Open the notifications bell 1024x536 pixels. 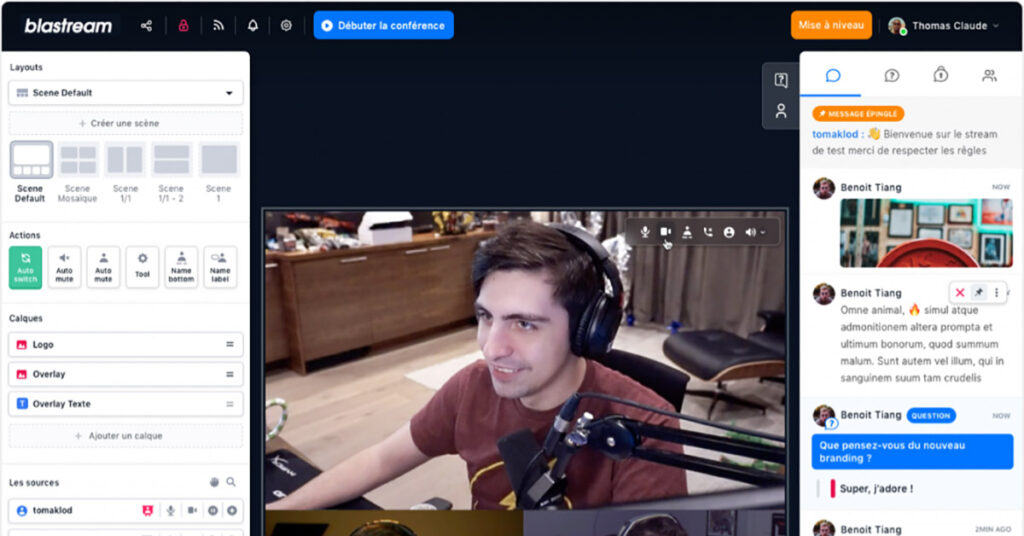point(253,26)
